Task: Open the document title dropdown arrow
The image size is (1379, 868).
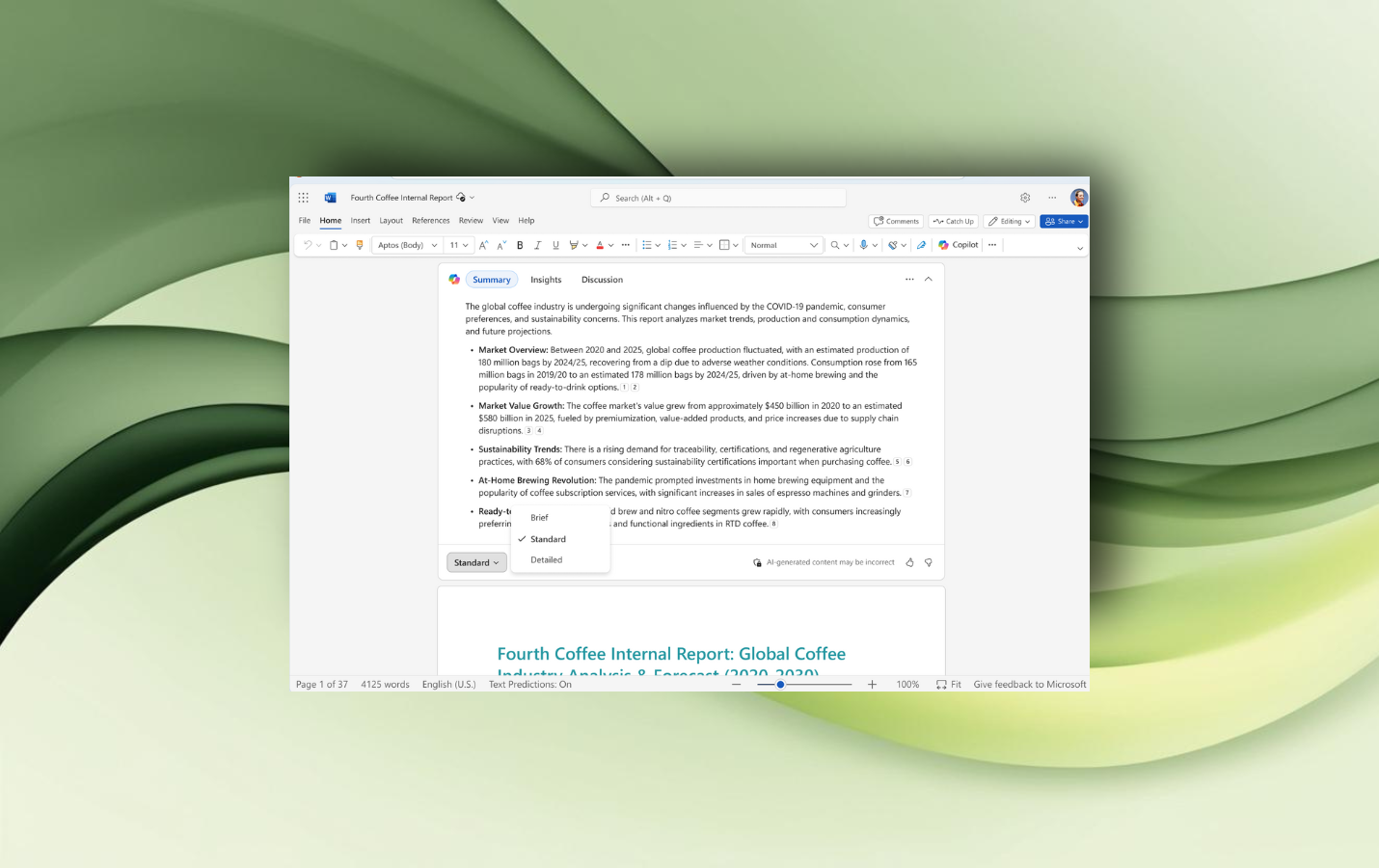Action: point(472,198)
